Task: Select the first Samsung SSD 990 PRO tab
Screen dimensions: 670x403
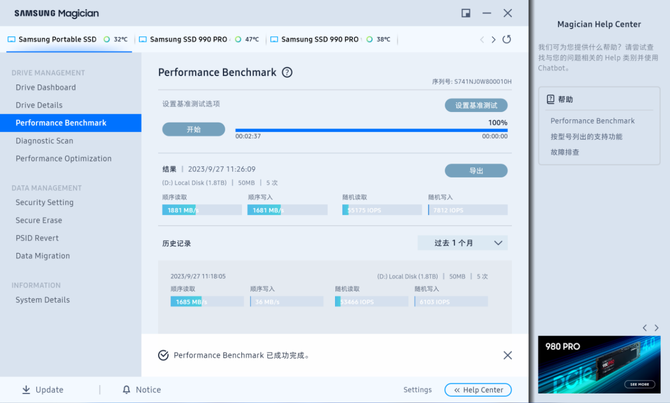Action: pyautogui.click(x=200, y=39)
